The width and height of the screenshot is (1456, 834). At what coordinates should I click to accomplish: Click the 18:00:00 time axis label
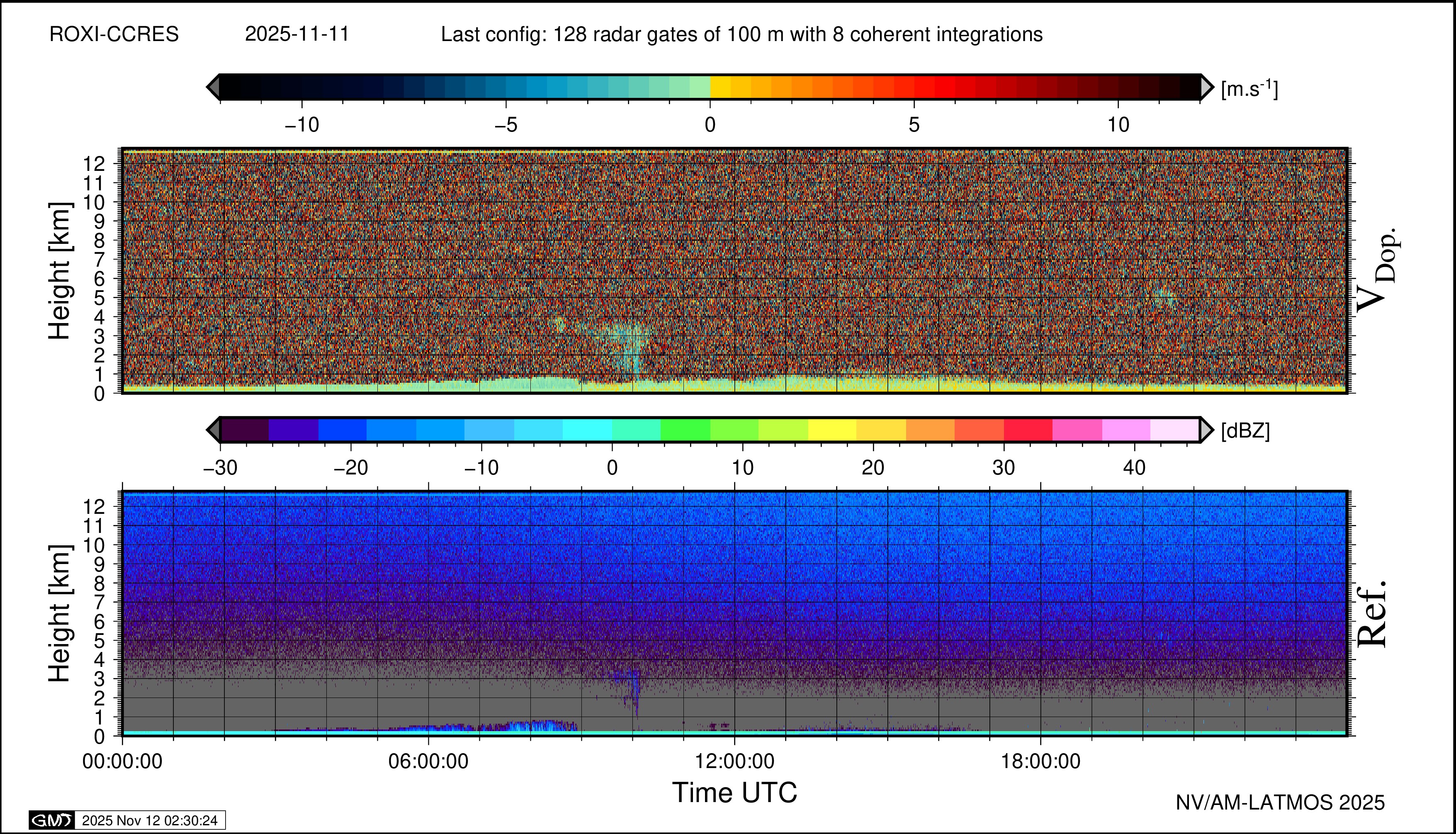(1040, 761)
